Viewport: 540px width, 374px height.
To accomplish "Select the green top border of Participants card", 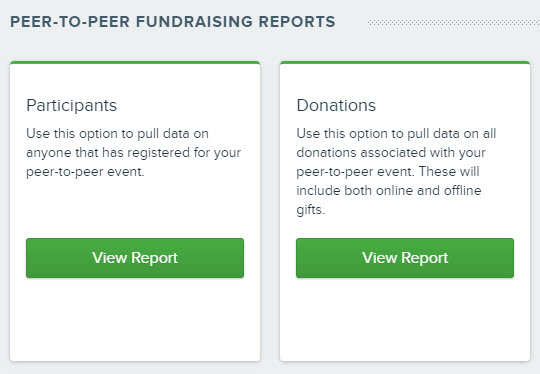I will click(x=135, y=63).
